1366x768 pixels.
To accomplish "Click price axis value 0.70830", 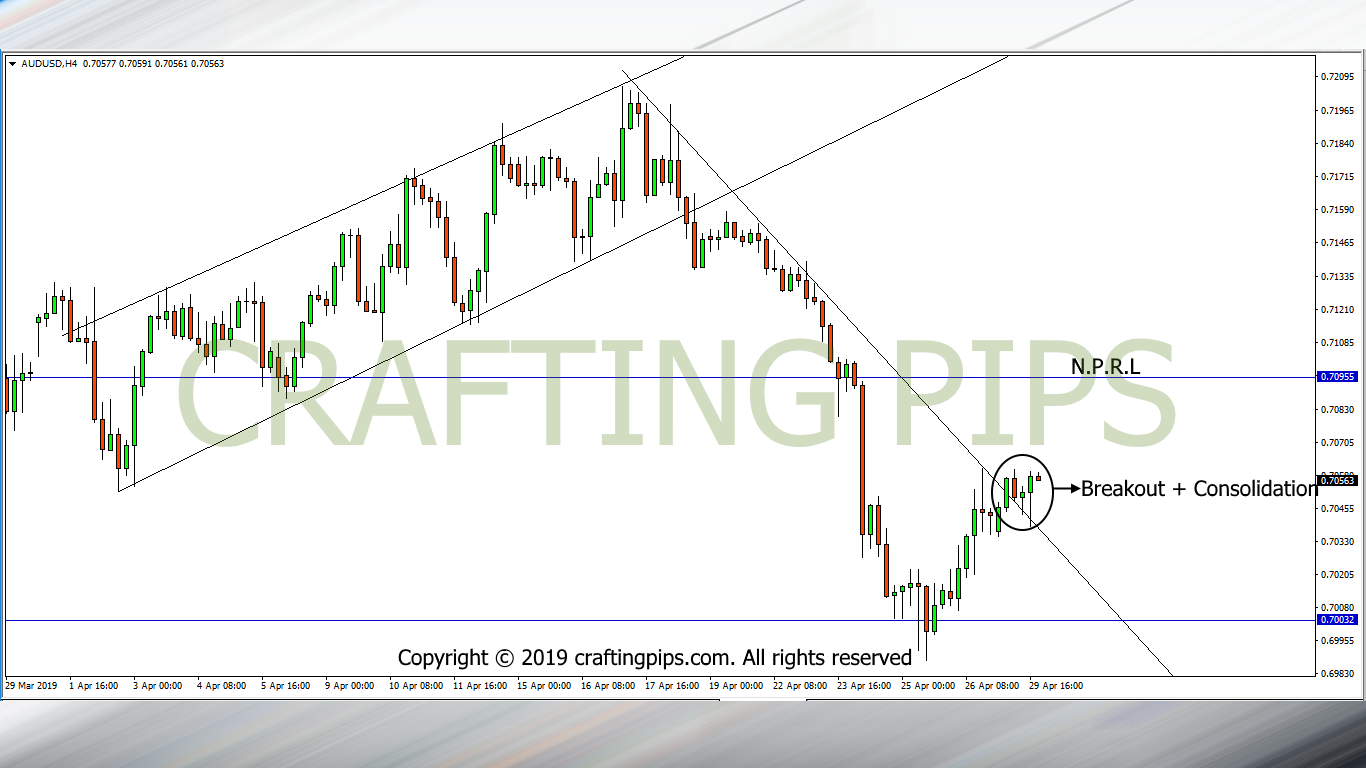I will click(x=1337, y=409).
